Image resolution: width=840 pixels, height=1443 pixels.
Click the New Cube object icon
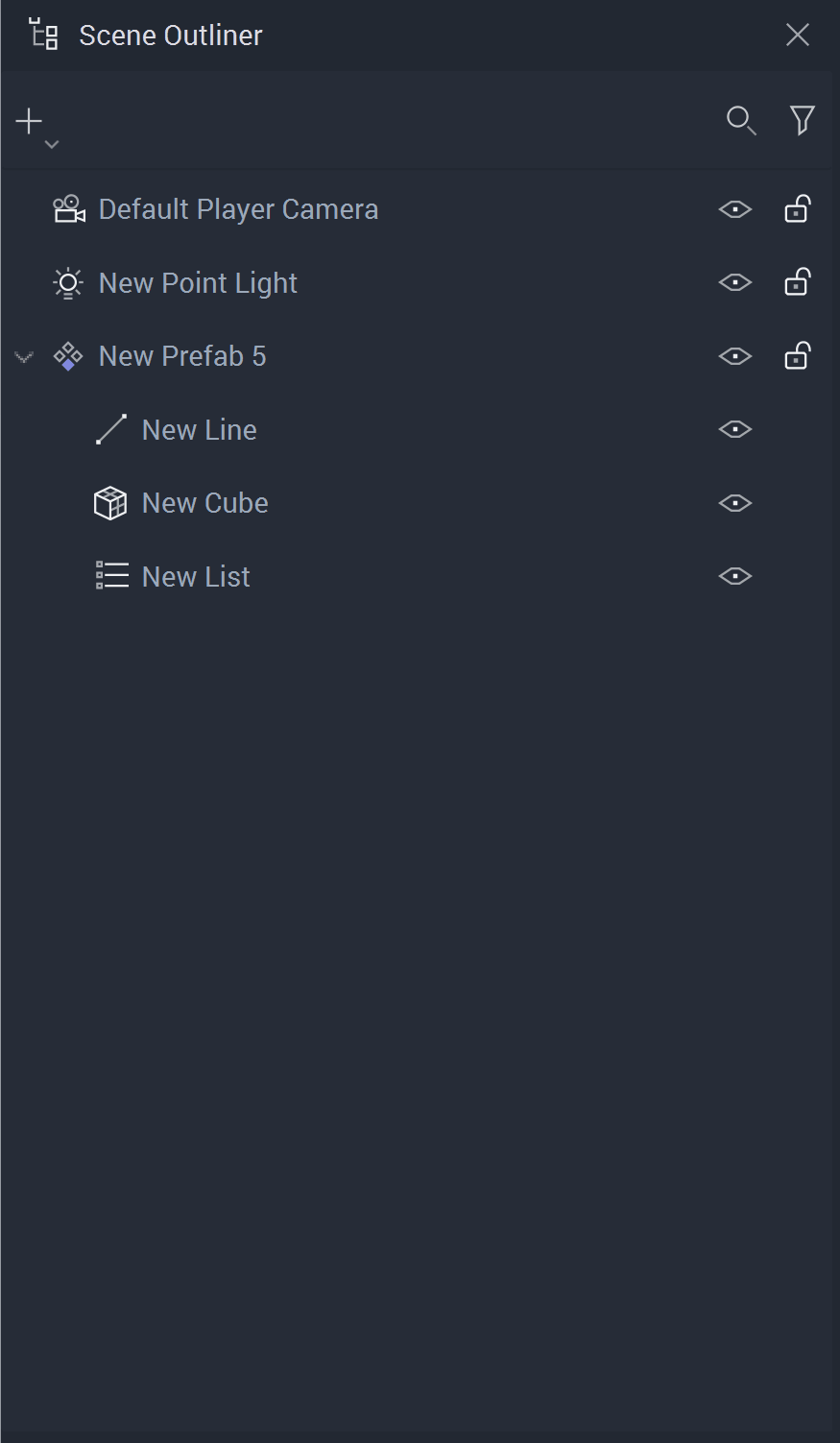click(x=110, y=503)
